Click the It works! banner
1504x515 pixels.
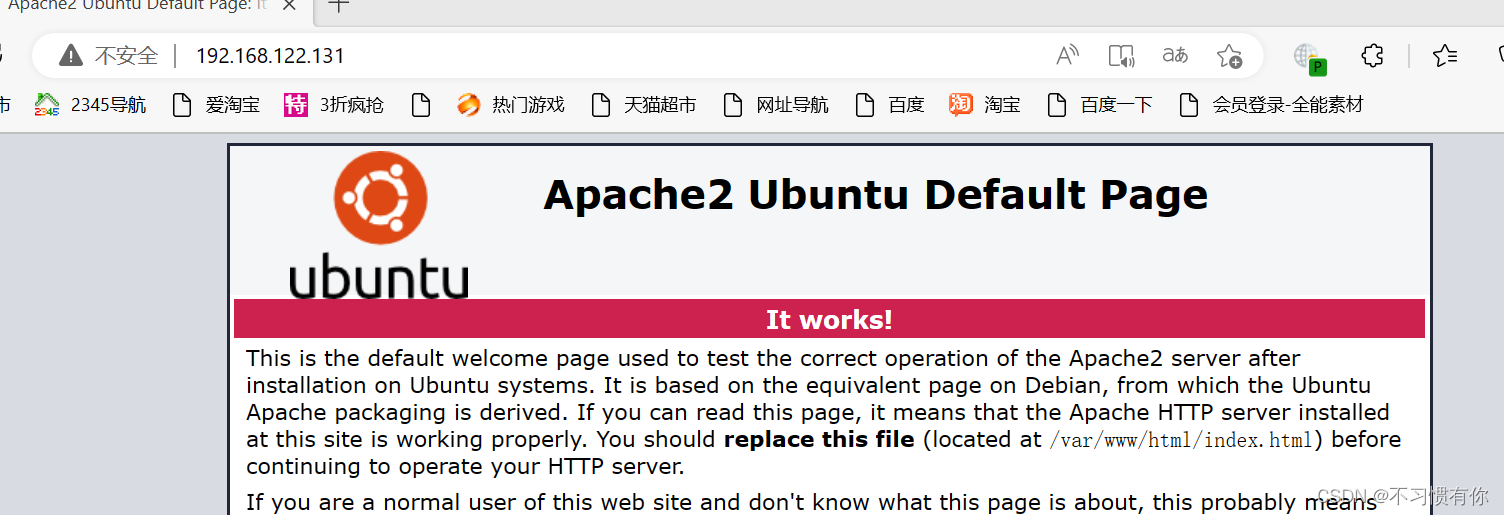(829, 319)
